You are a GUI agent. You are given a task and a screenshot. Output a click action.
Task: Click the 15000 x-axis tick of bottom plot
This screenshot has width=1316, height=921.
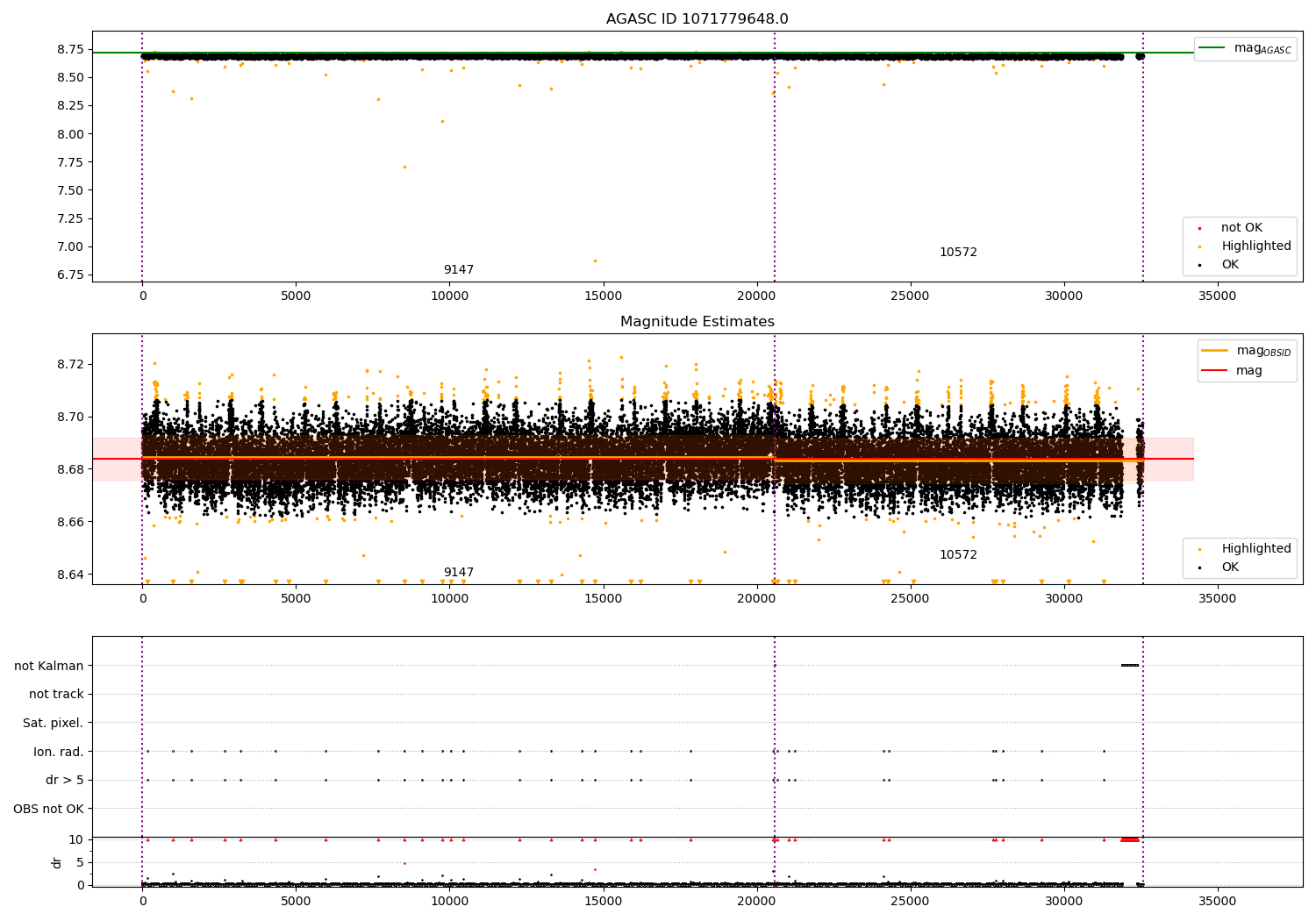tap(603, 900)
